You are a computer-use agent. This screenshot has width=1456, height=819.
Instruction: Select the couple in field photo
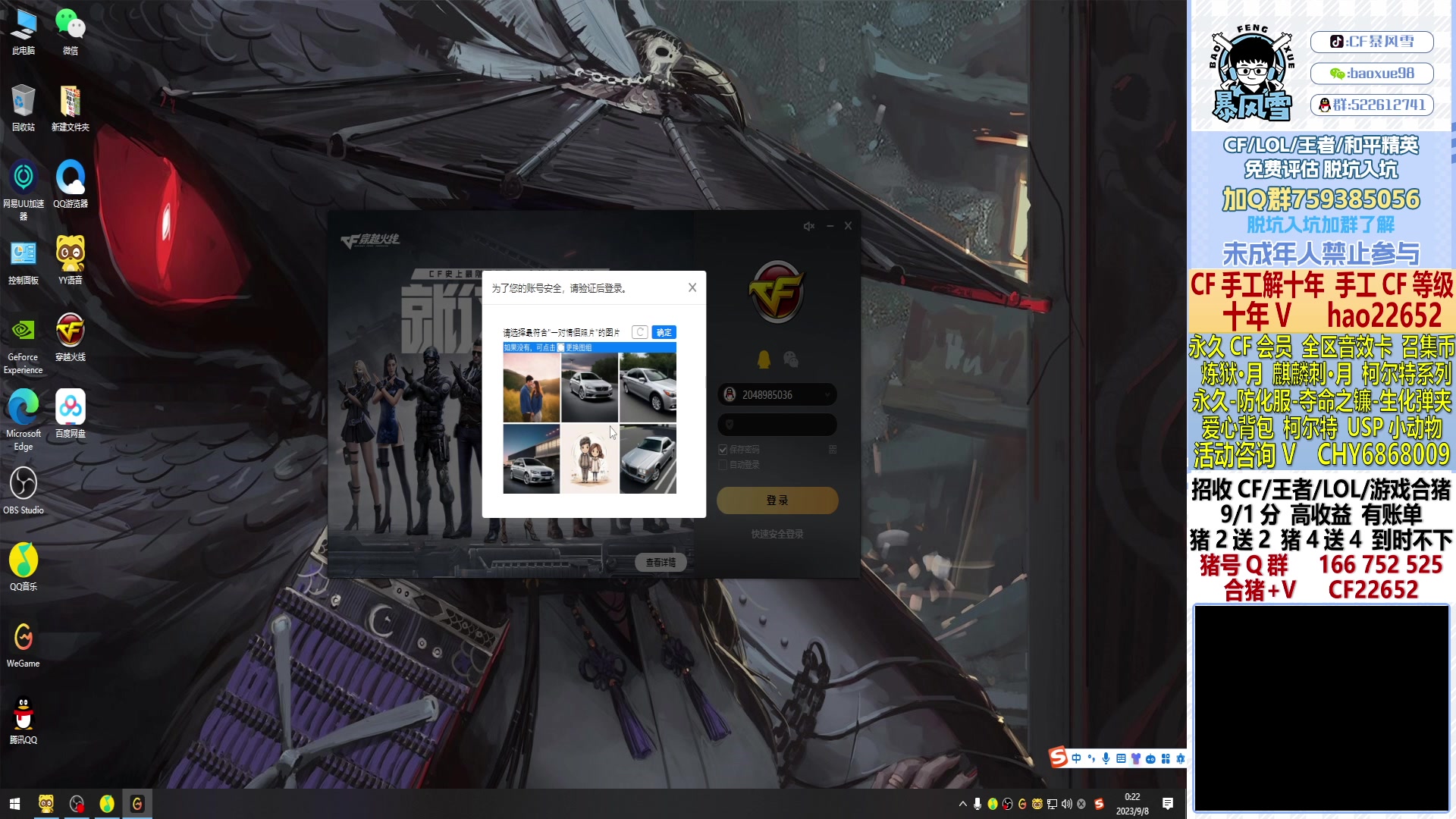coord(531,388)
